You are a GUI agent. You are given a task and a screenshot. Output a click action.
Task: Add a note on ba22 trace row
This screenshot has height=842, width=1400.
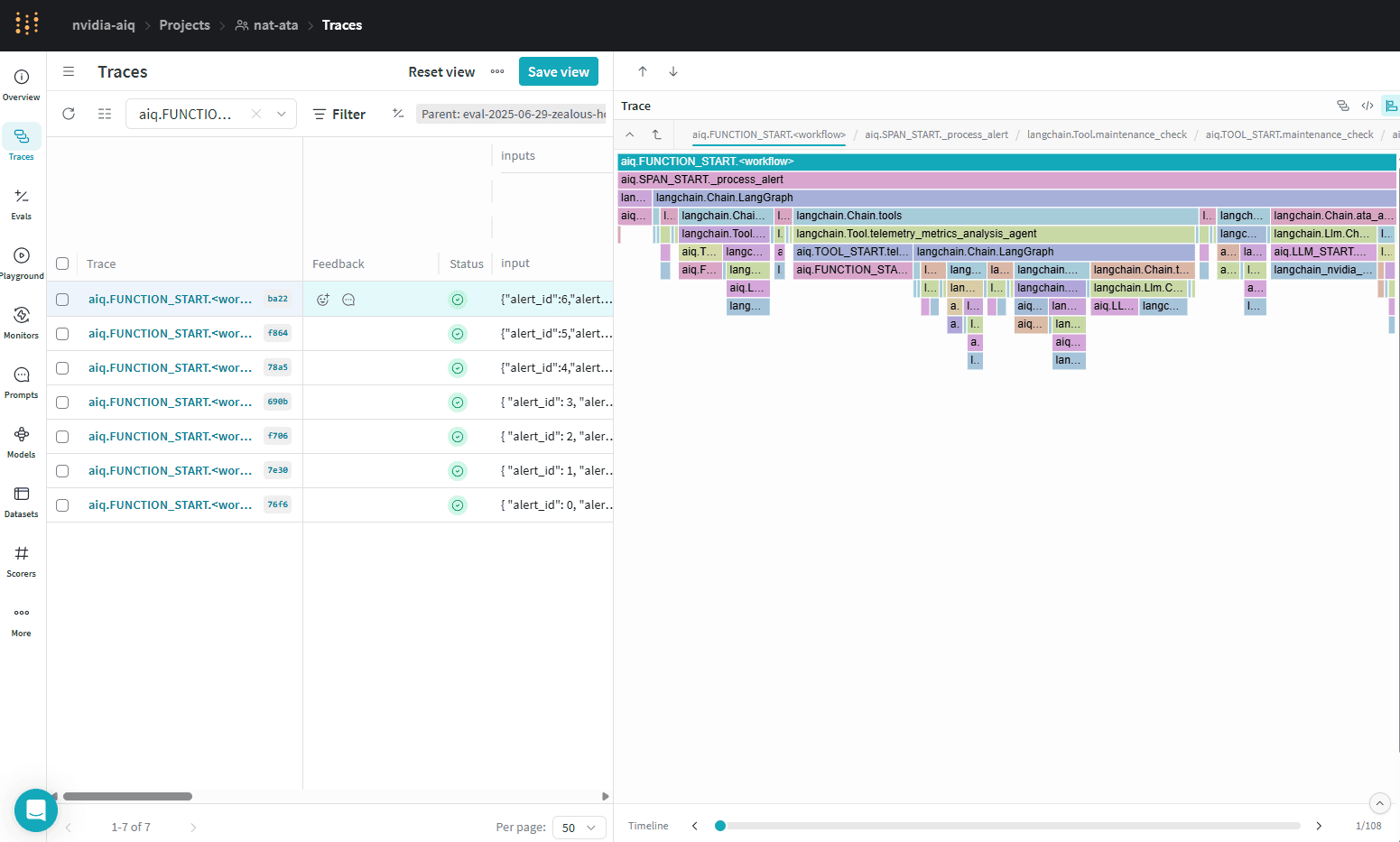click(x=348, y=300)
